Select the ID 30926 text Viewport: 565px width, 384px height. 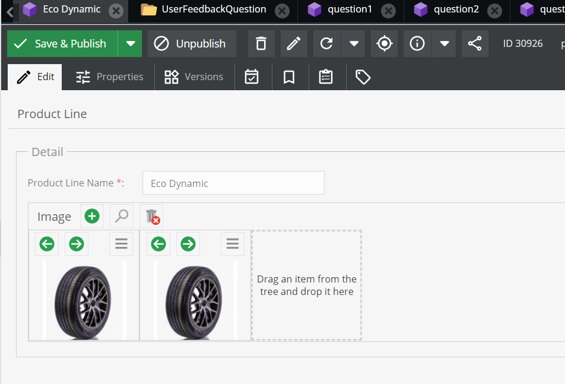click(523, 44)
